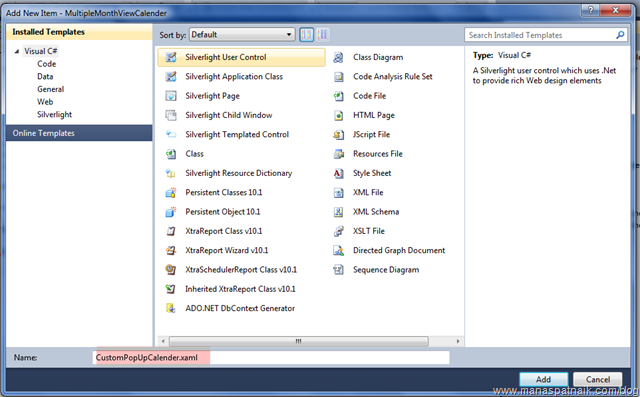
Task: Select the ADO.NET DbContext Generator icon
Action: click(171, 308)
